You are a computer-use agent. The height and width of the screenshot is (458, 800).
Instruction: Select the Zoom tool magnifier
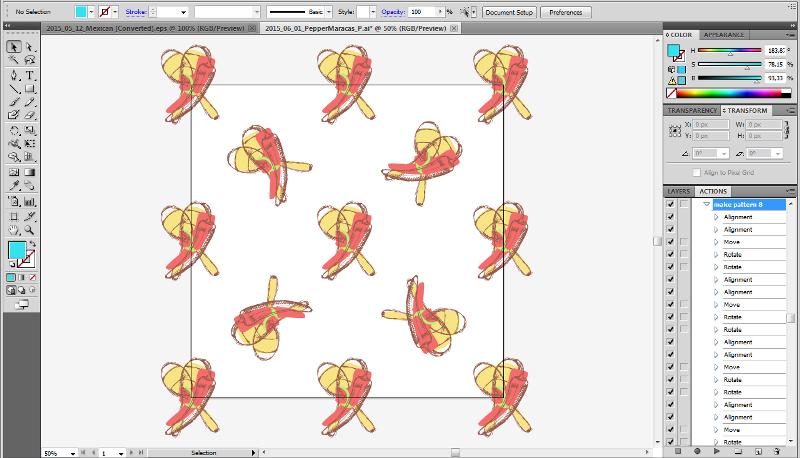pyautogui.click(x=30, y=230)
